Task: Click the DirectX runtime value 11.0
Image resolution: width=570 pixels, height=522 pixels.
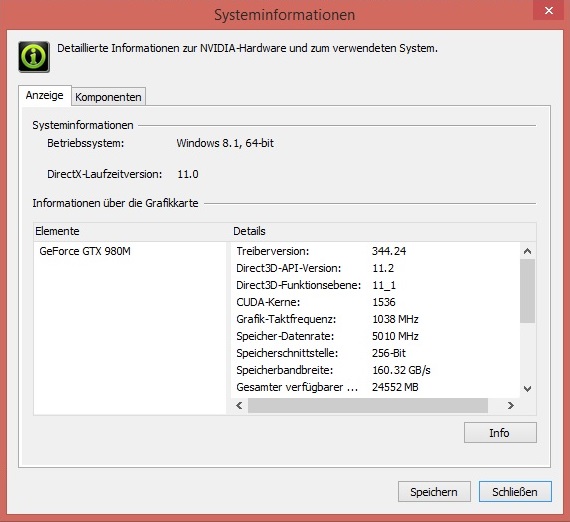Action: (x=188, y=174)
